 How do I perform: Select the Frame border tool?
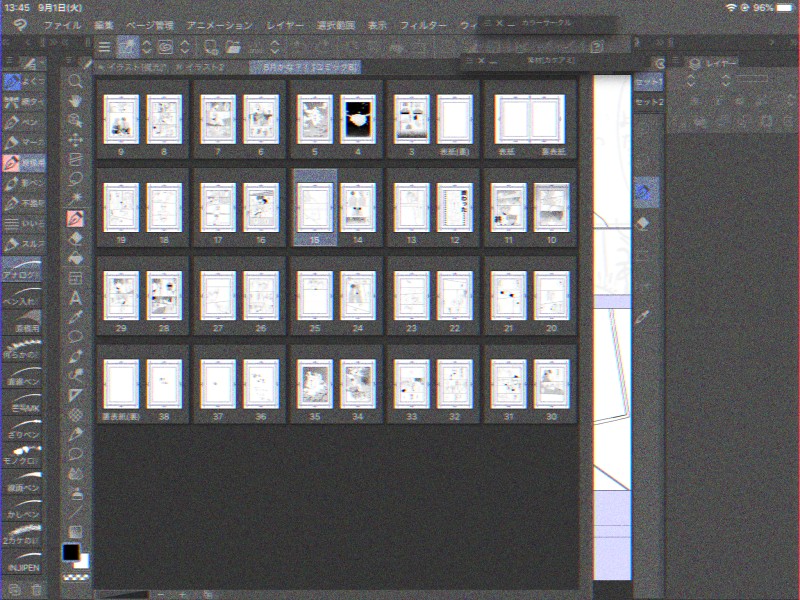75,278
